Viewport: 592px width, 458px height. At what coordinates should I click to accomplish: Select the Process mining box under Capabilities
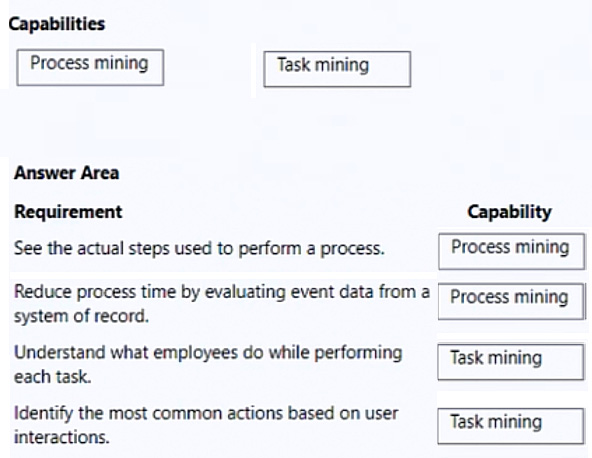click(90, 67)
